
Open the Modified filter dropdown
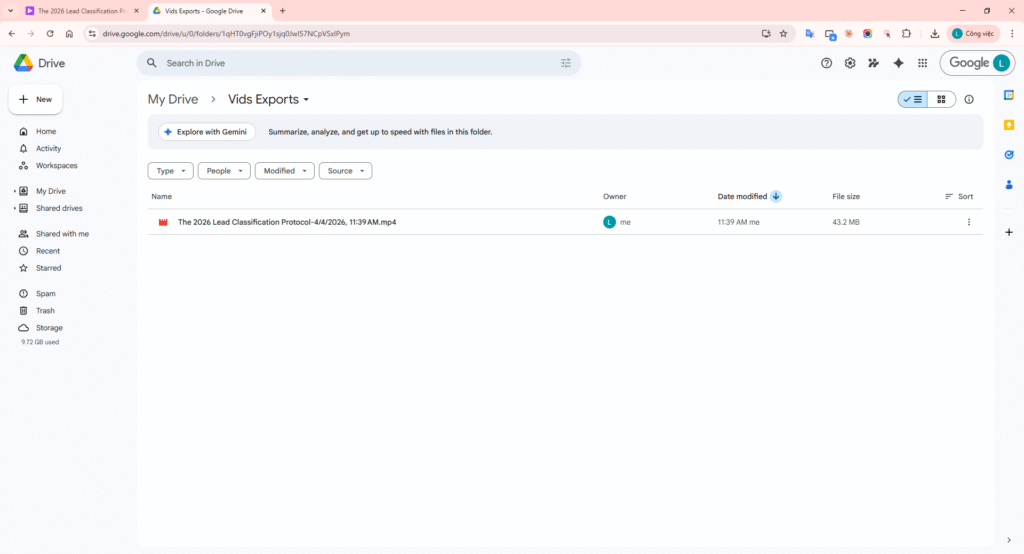[284, 171]
